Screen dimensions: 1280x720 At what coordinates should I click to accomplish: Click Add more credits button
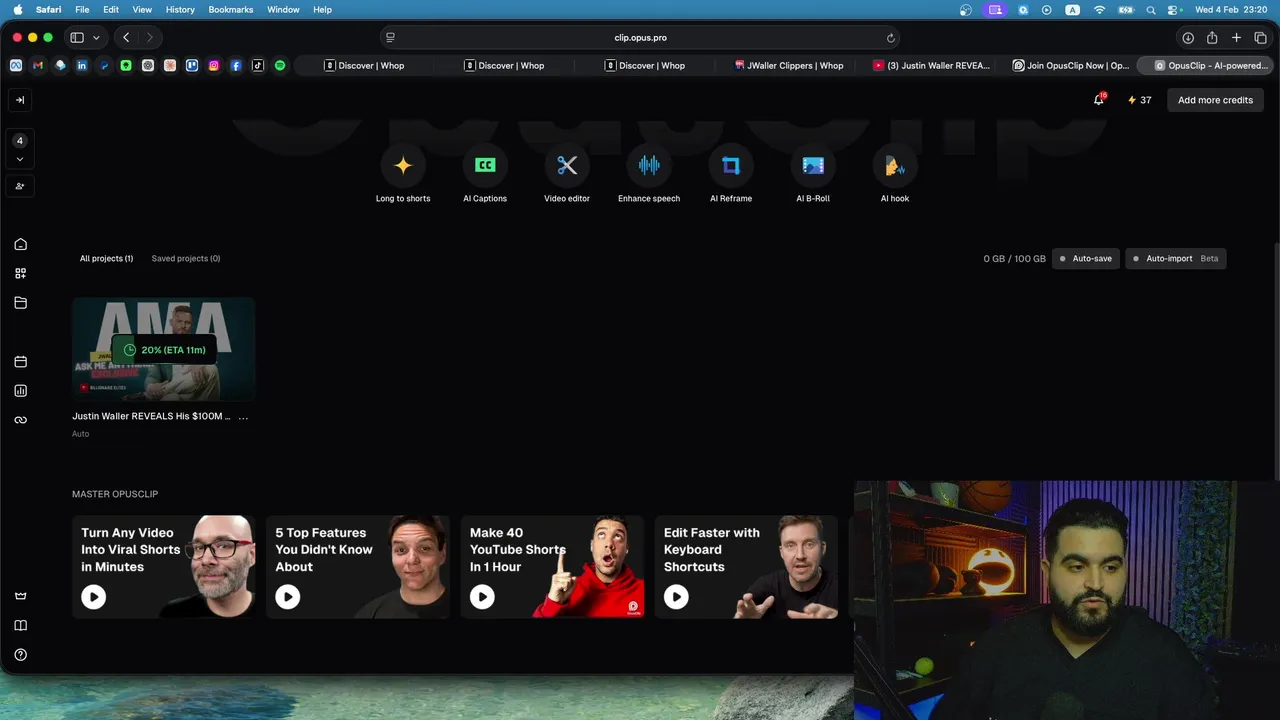[1215, 100]
